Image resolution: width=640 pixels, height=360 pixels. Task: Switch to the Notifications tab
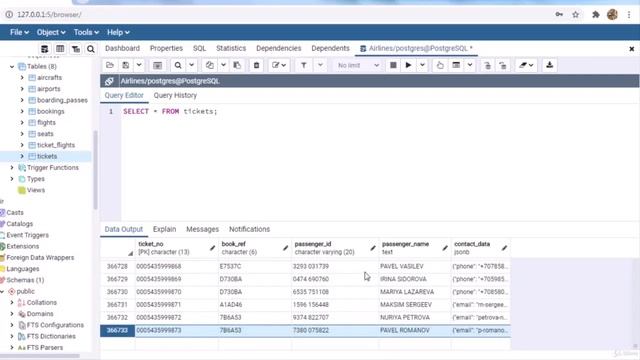coord(249,229)
